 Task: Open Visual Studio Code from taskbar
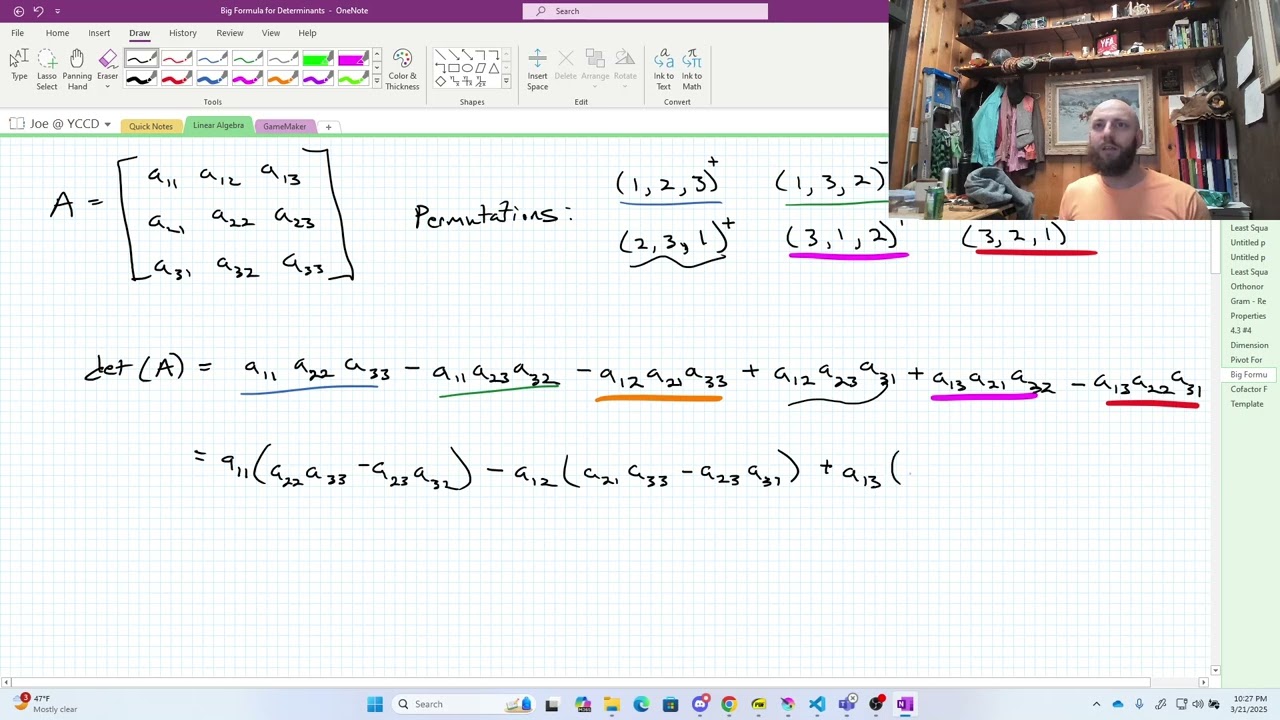tap(817, 704)
